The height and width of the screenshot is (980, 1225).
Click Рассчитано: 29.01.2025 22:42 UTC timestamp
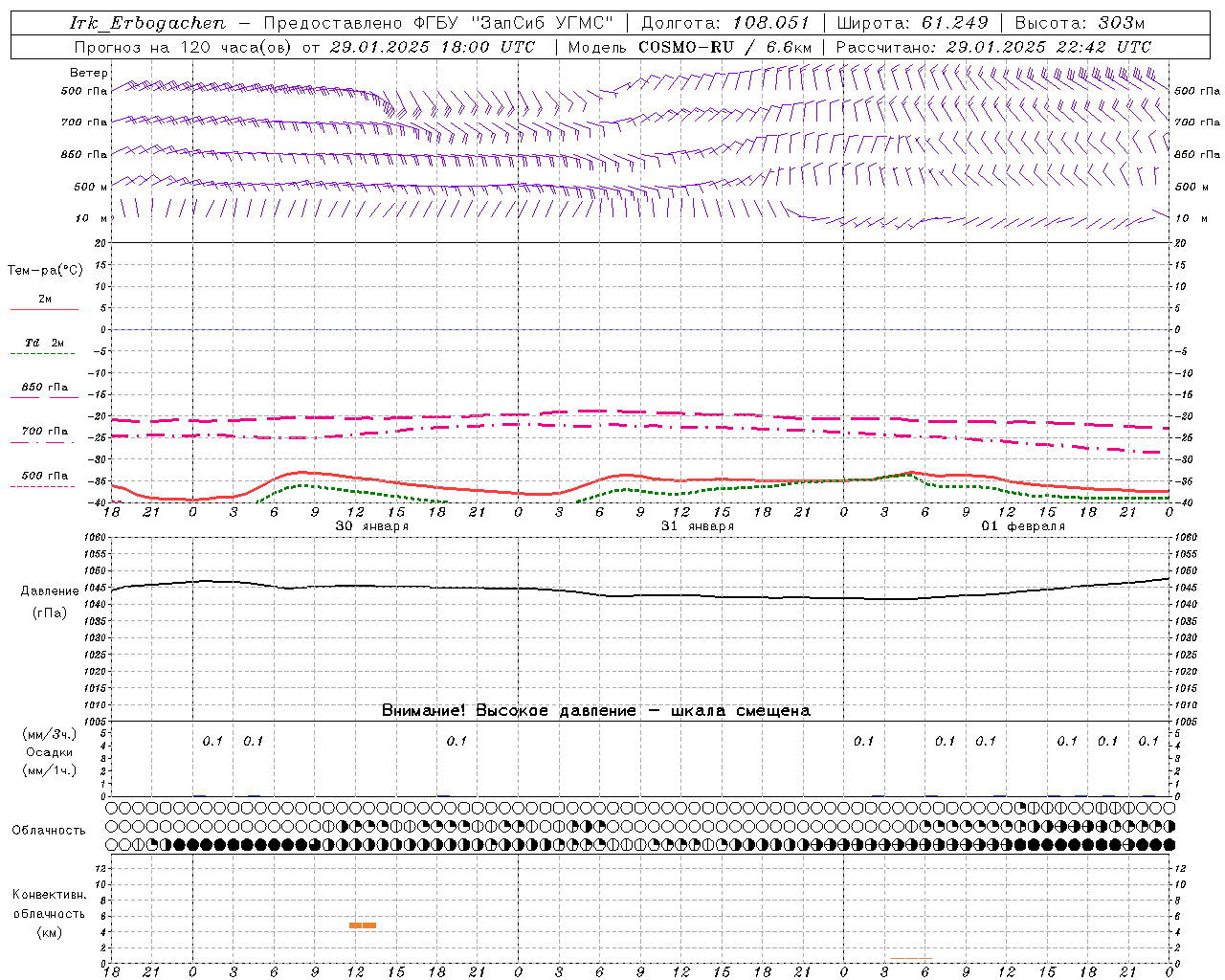point(993,47)
